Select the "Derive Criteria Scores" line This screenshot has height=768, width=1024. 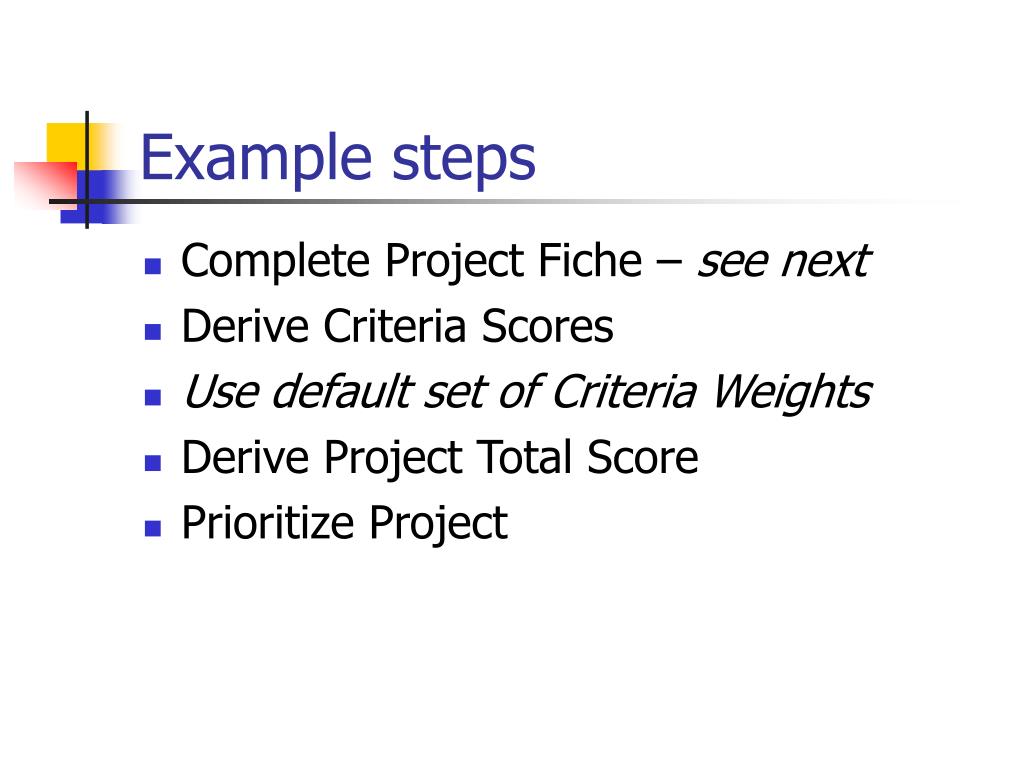pyautogui.click(x=398, y=327)
